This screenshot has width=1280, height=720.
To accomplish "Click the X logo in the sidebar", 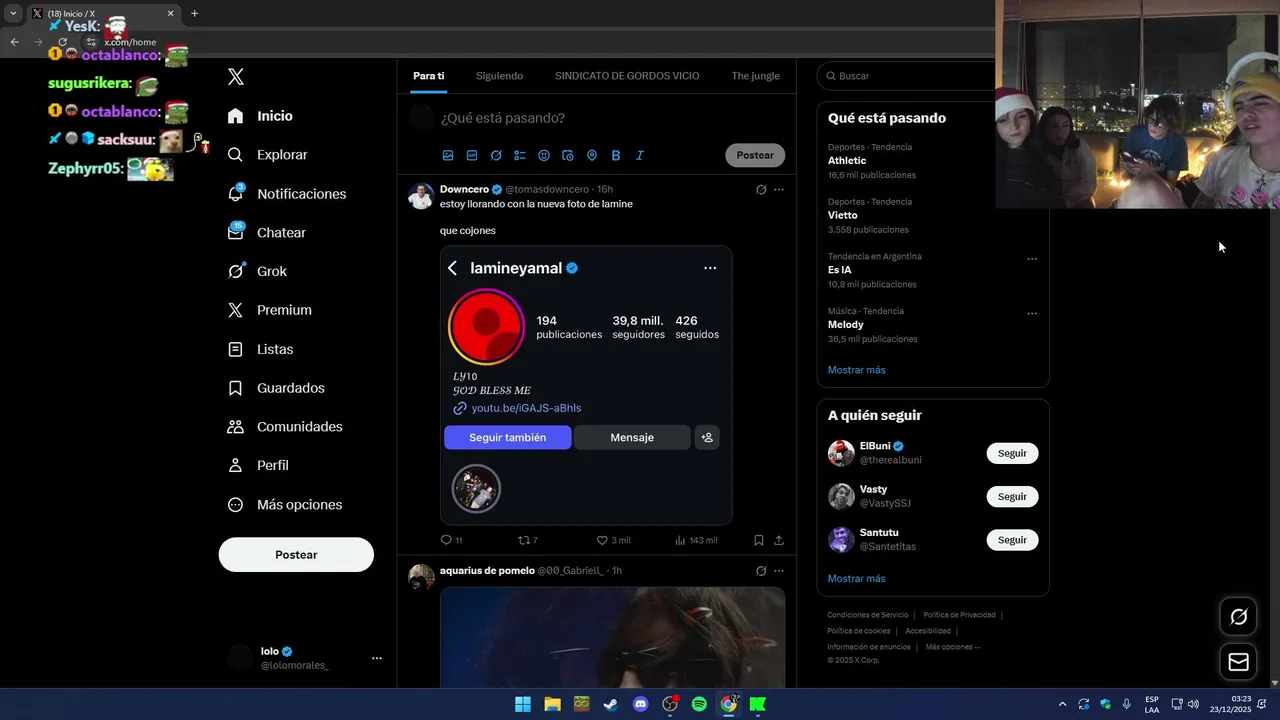I will [236, 77].
